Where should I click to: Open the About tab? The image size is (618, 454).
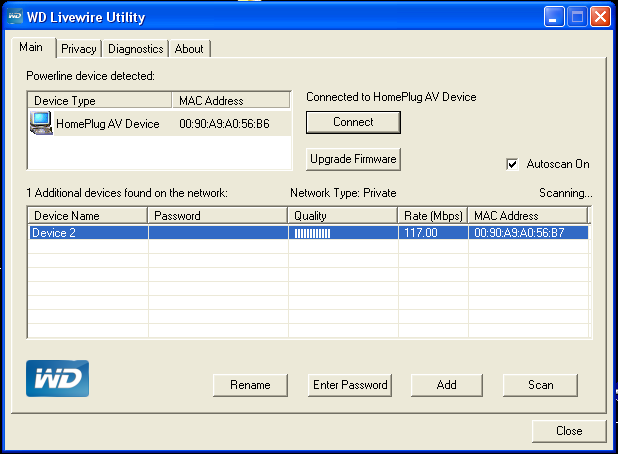[x=189, y=49]
